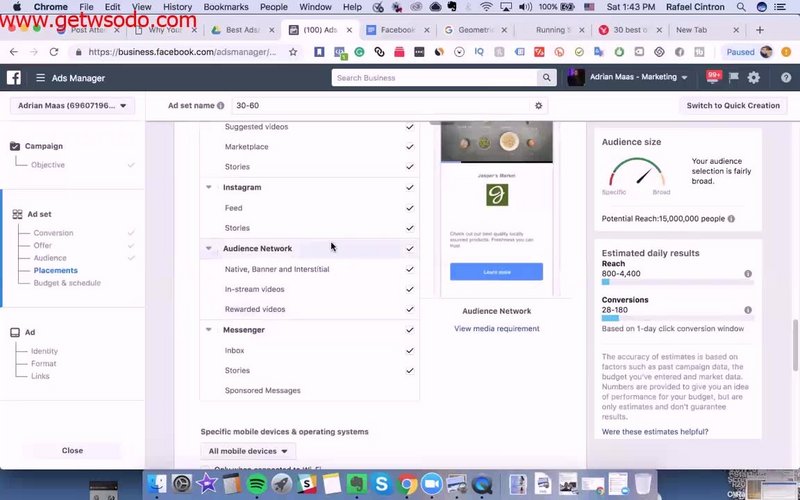Screen dimensions: 800x500
Task: Click the Conversions estimate bar
Action: point(677,318)
